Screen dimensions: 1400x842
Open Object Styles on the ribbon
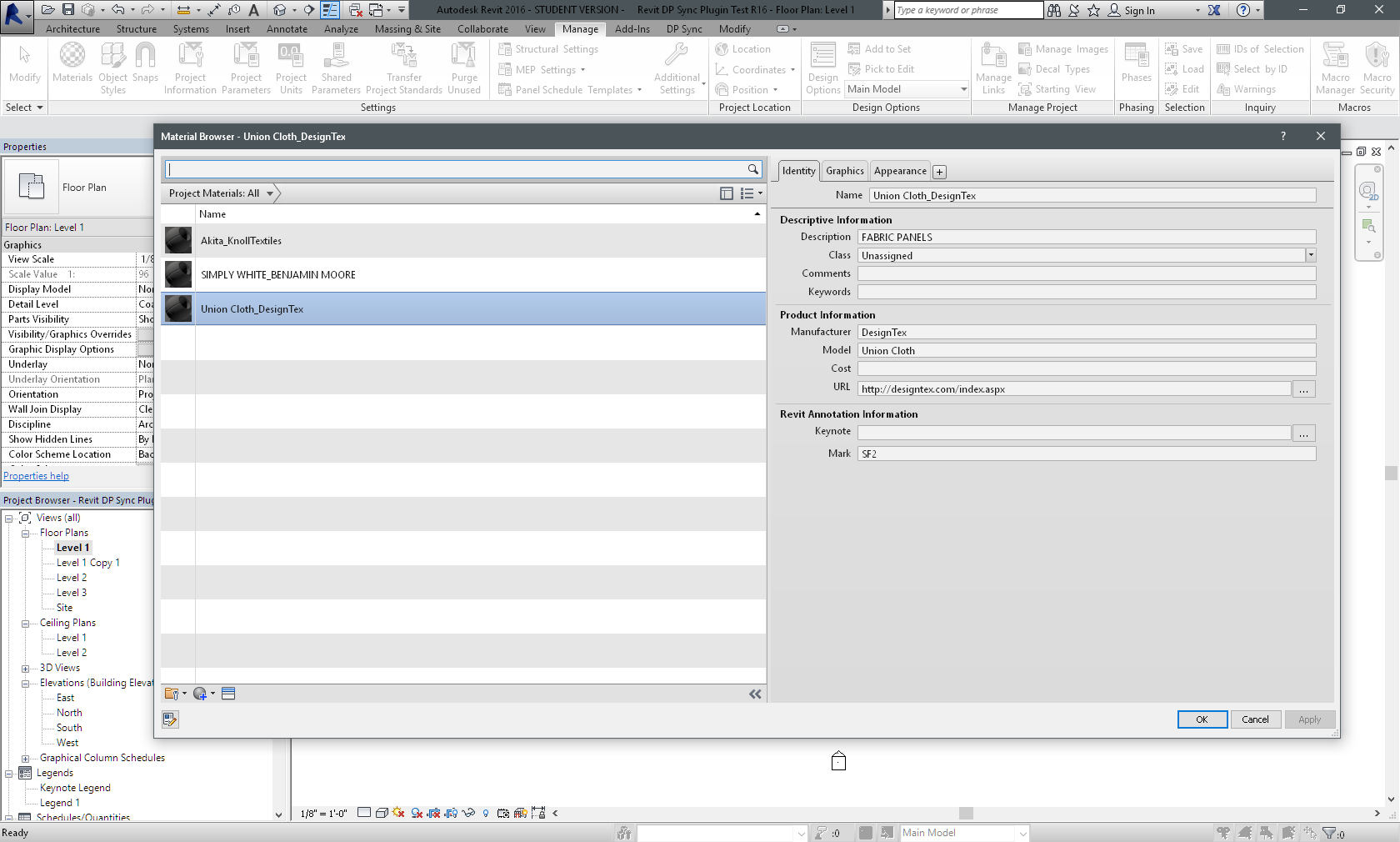tap(113, 68)
